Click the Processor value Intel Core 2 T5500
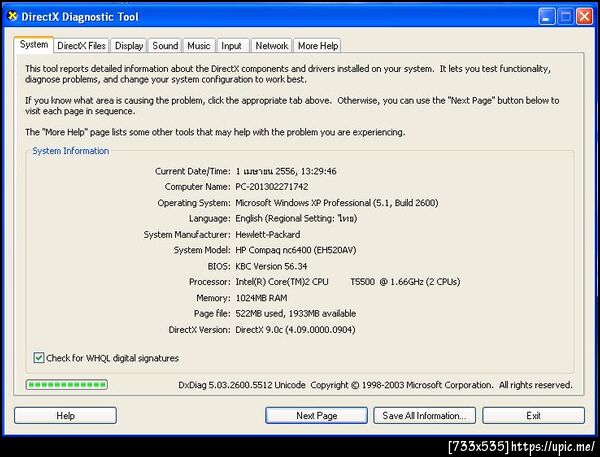 pos(347,282)
